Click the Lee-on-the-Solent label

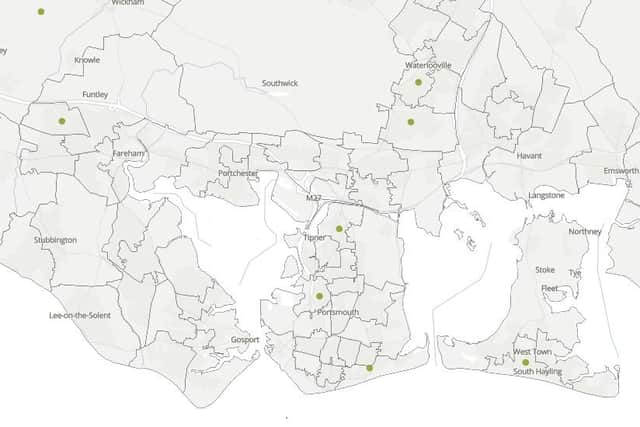coord(80,316)
